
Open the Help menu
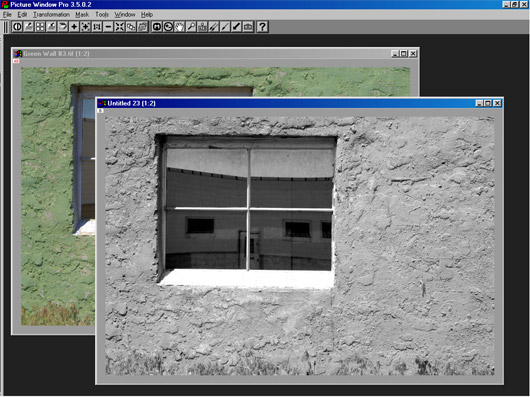[x=147, y=15]
